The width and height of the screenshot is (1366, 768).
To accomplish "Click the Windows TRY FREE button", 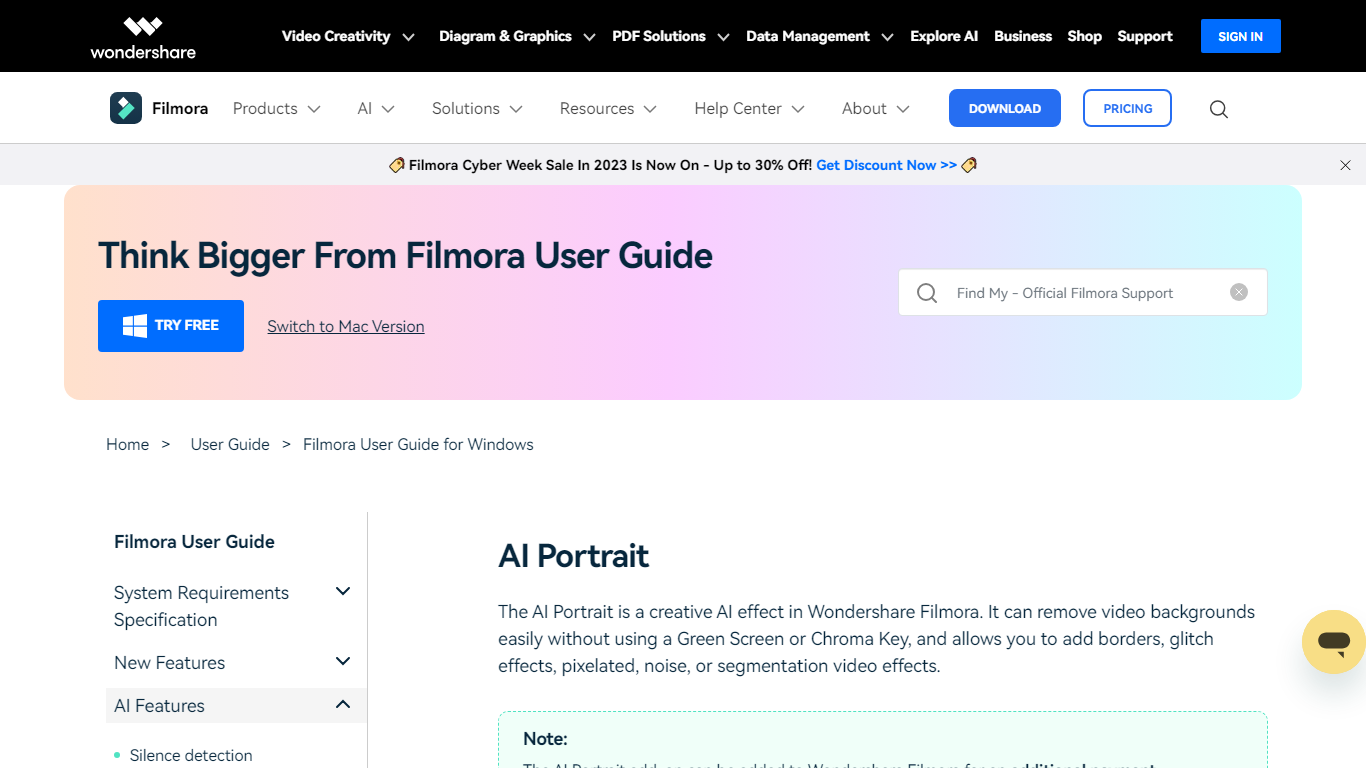I will coord(171,326).
